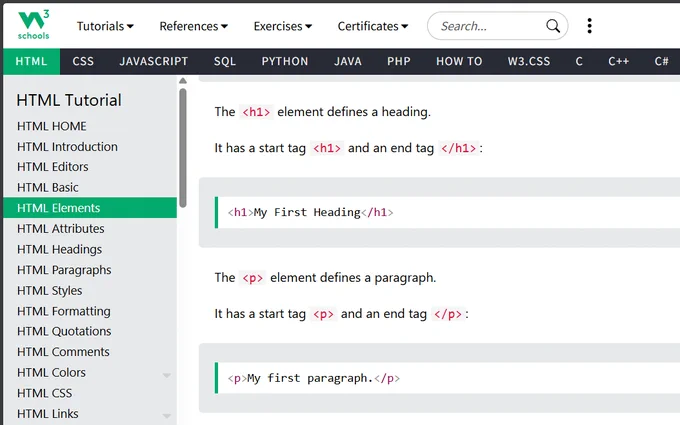680x425 pixels.
Task: Open HTML Styles in sidebar
Action: tap(90, 291)
